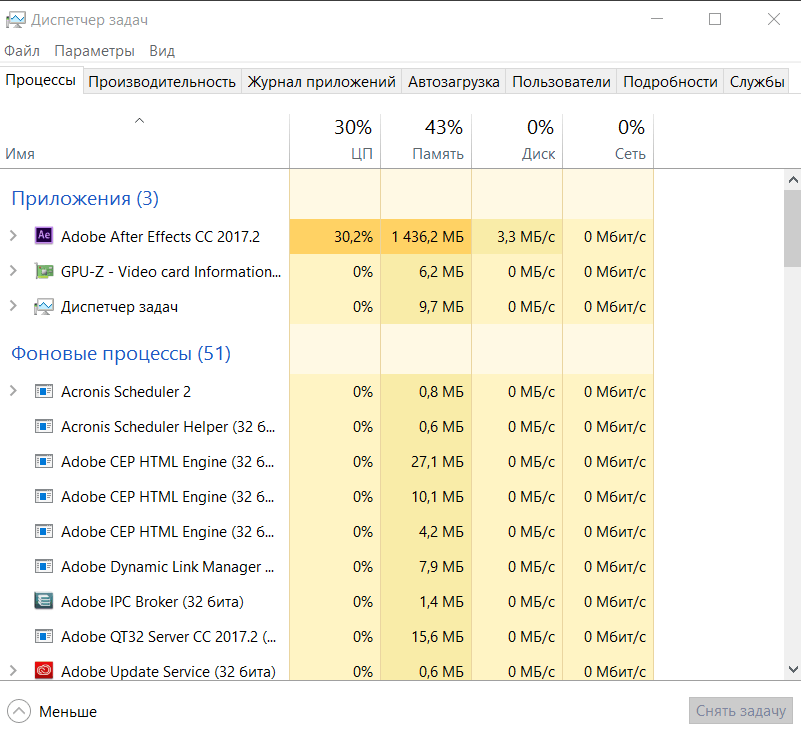Click icon of Adobe CEP HTML Engine using 27,1 МБ
Image resolution: width=801 pixels, height=732 pixels.
pos(44,462)
